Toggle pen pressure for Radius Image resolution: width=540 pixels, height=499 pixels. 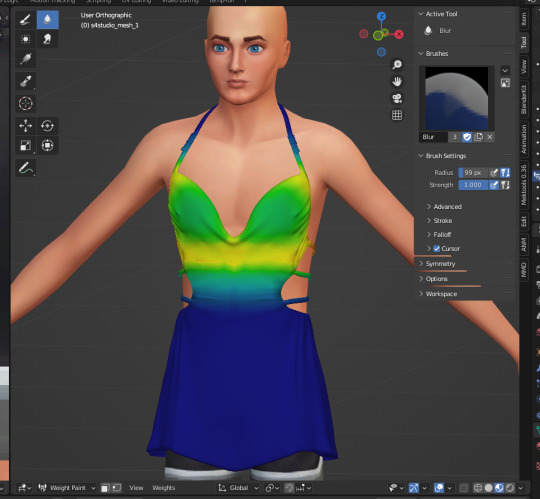click(494, 173)
